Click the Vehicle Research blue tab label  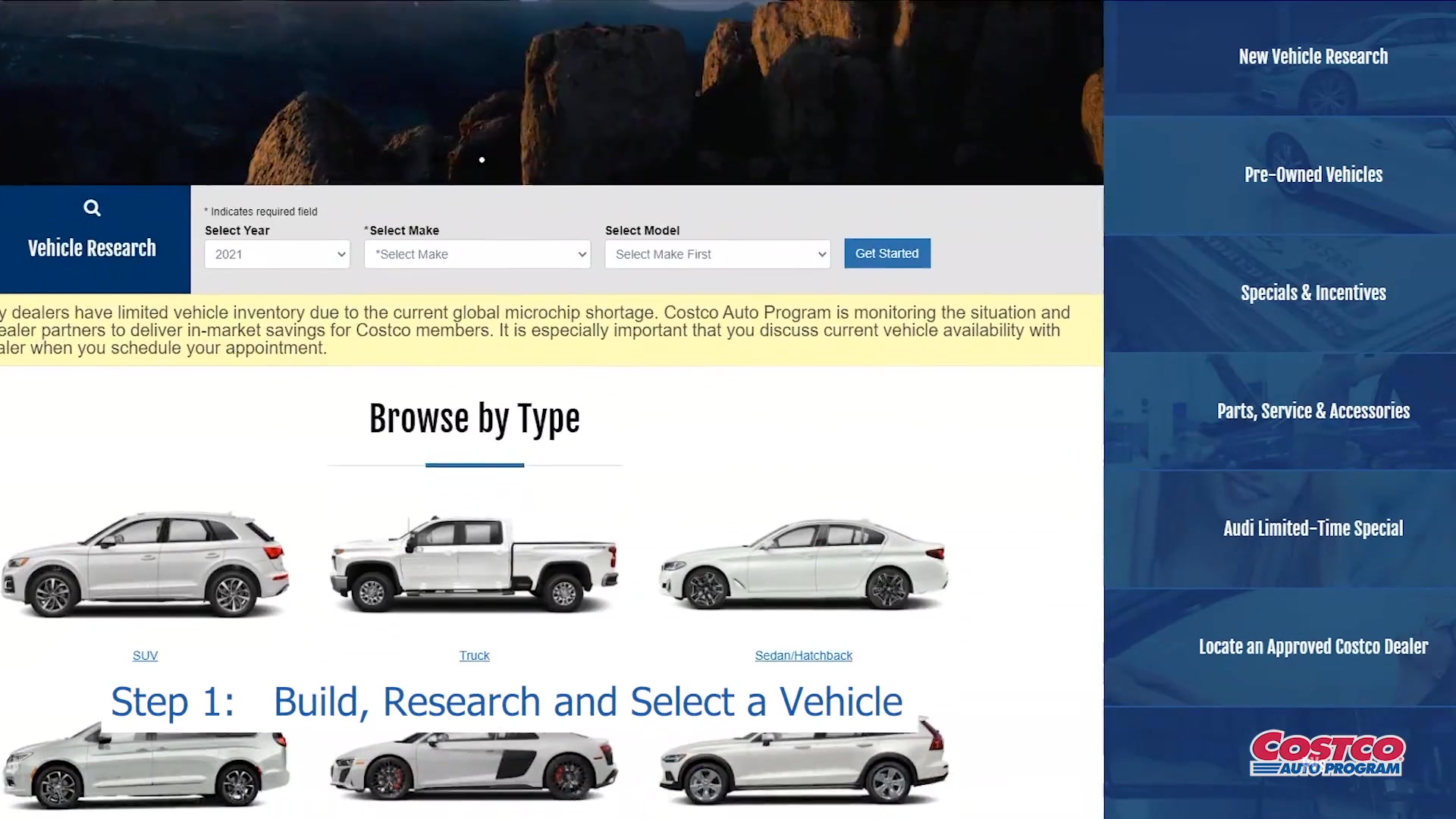pos(92,249)
